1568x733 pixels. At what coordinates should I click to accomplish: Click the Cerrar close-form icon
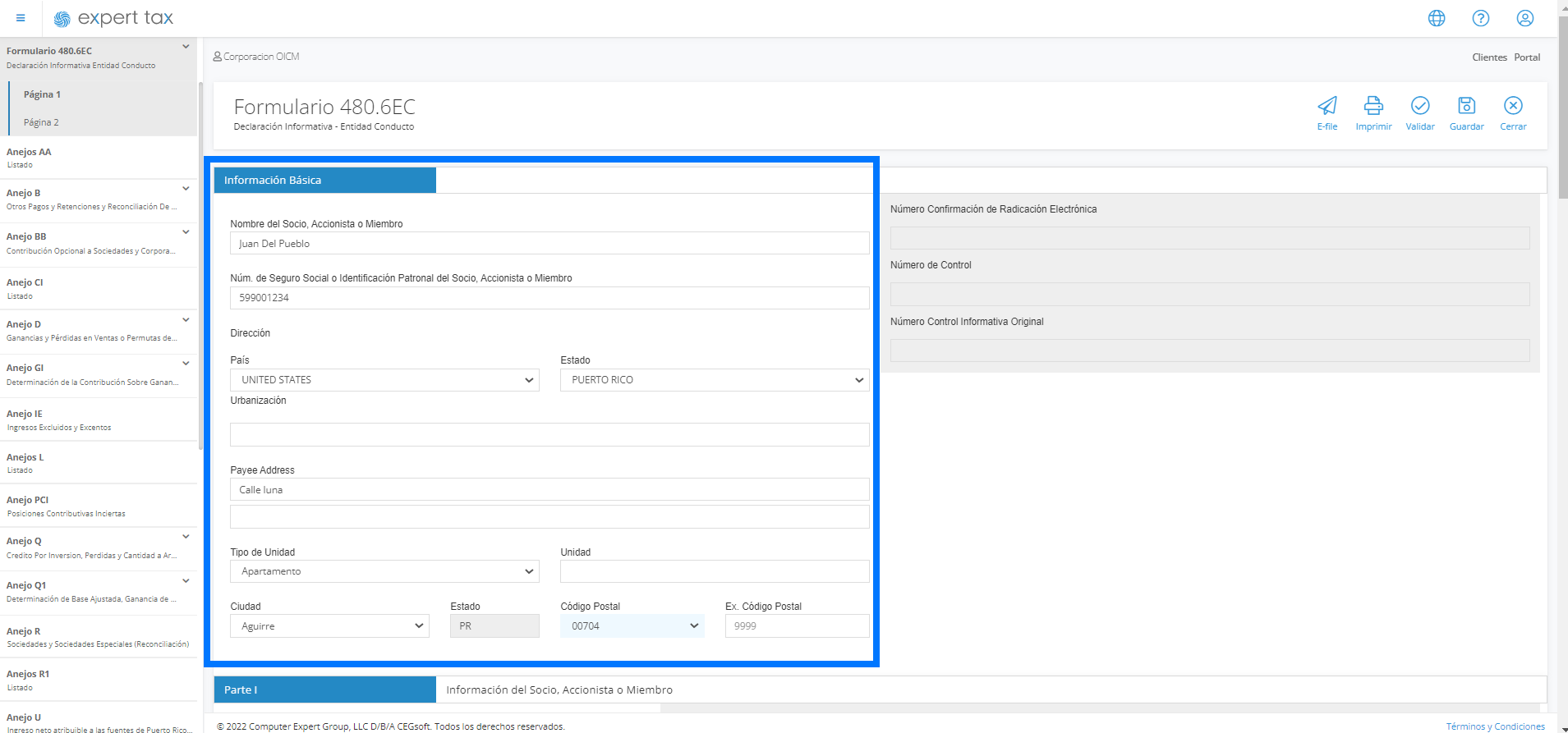coord(1512,106)
